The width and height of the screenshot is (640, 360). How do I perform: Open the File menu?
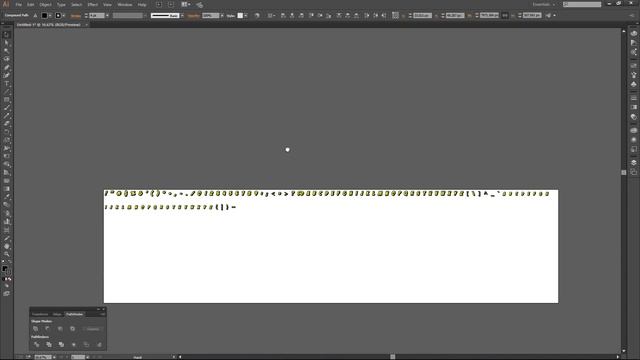point(18,4)
